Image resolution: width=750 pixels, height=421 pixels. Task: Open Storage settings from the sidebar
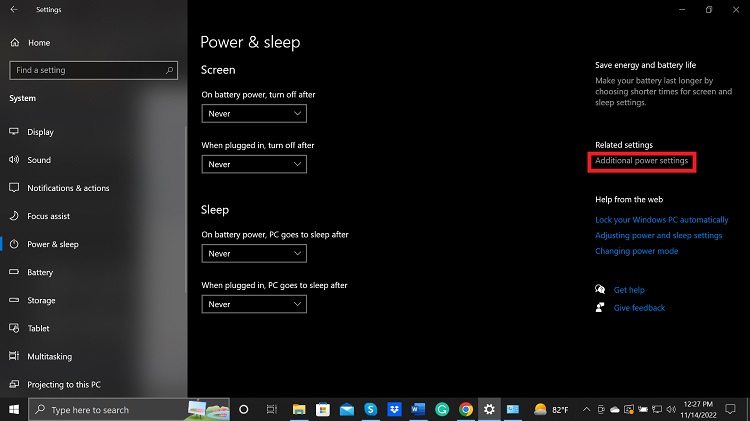41,300
